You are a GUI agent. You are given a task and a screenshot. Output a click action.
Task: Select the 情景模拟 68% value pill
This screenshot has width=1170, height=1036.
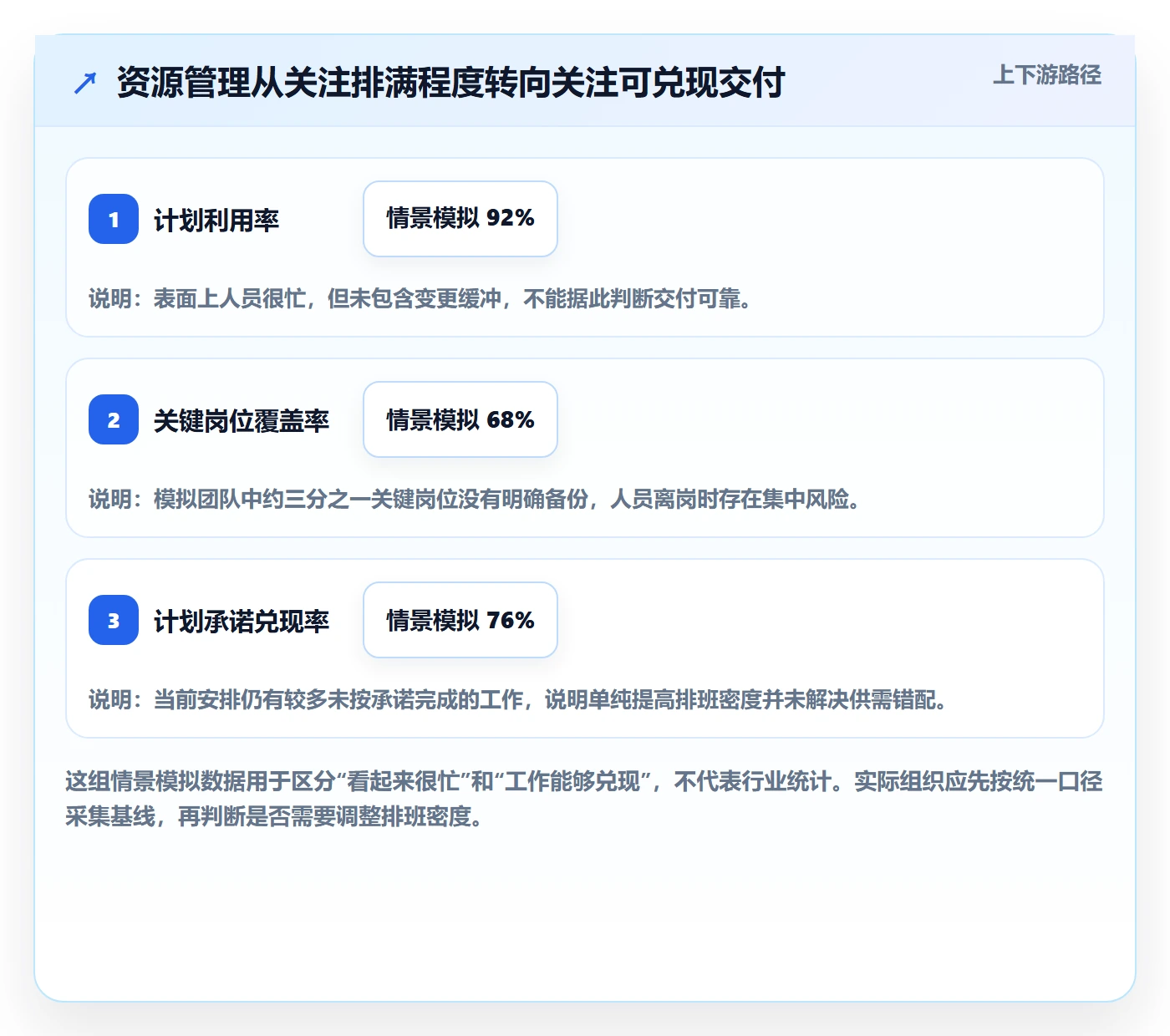pos(460,419)
